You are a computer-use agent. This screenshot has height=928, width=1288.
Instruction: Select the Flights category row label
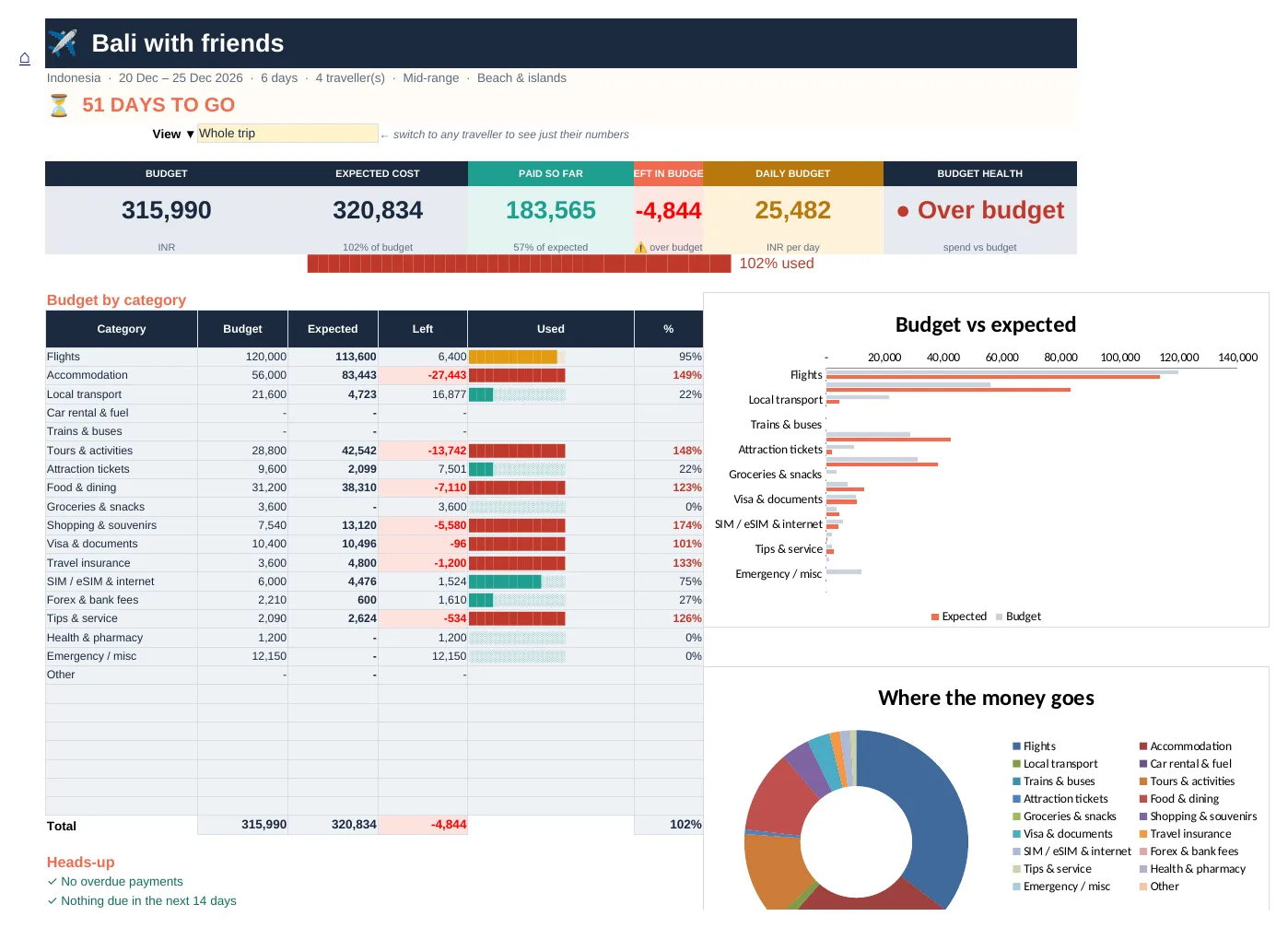click(64, 357)
